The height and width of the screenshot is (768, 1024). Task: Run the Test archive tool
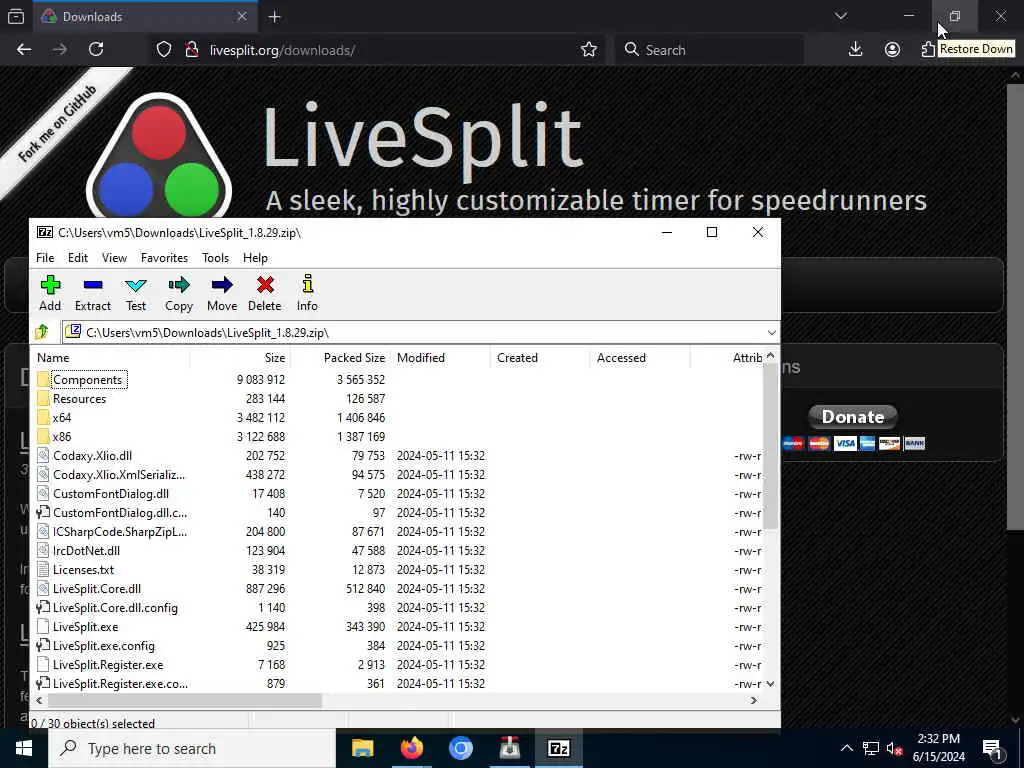136,293
